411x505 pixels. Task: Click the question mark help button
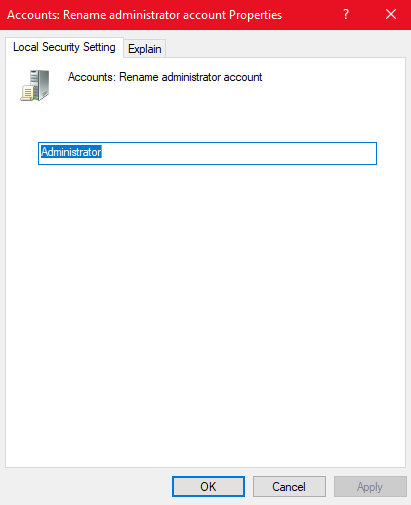(x=346, y=14)
